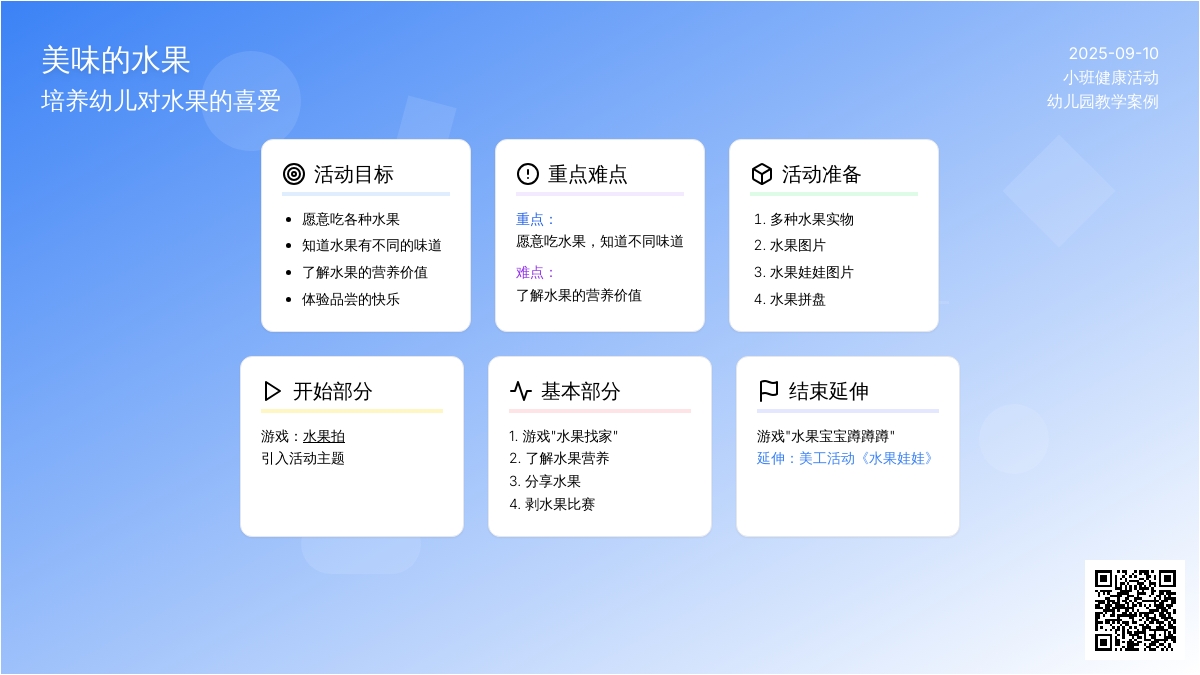The image size is (1200, 675).
Task: Click the cube icon beside 活动准备
Action: (x=761, y=174)
